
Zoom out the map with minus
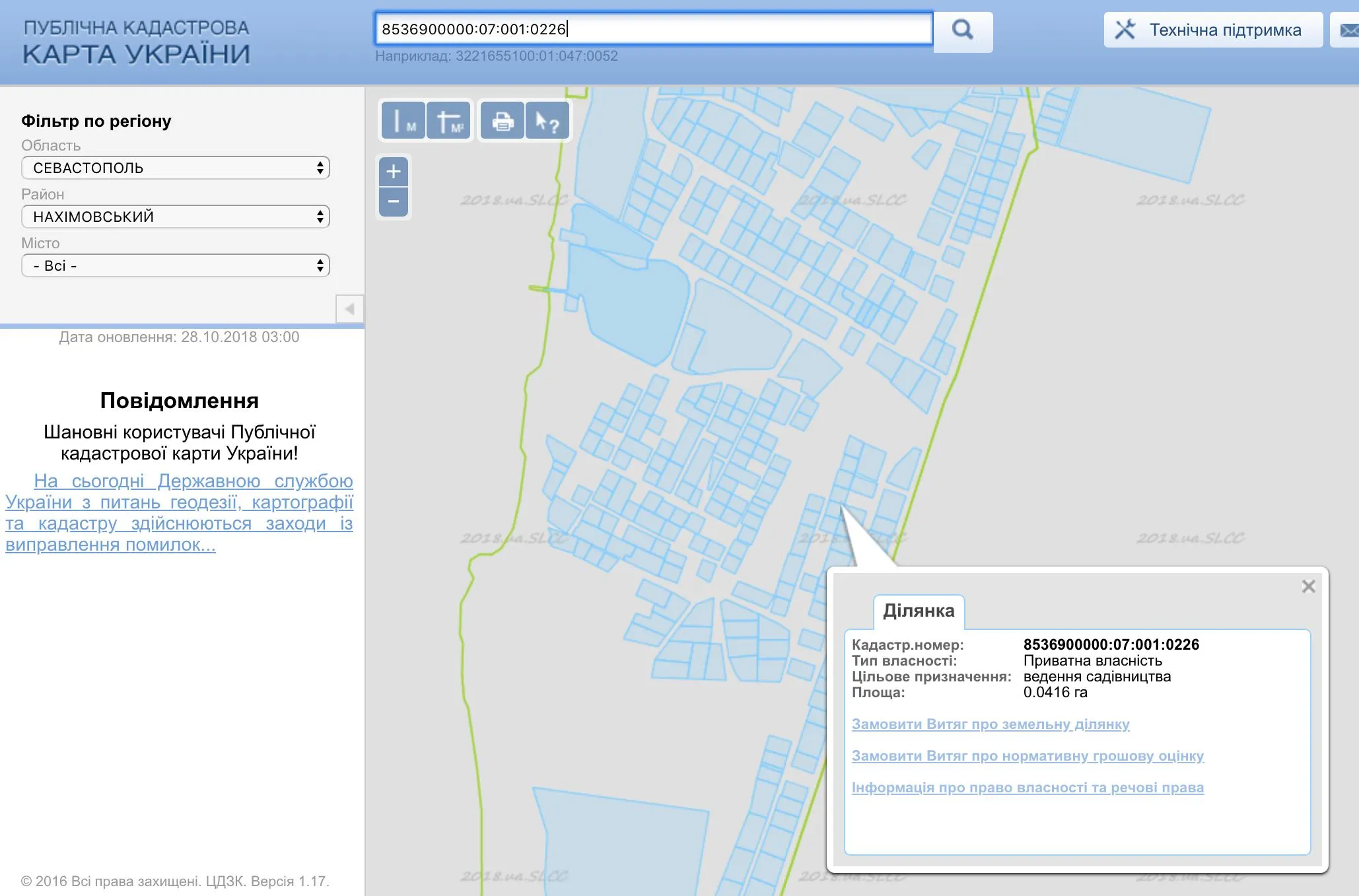coord(394,201)
